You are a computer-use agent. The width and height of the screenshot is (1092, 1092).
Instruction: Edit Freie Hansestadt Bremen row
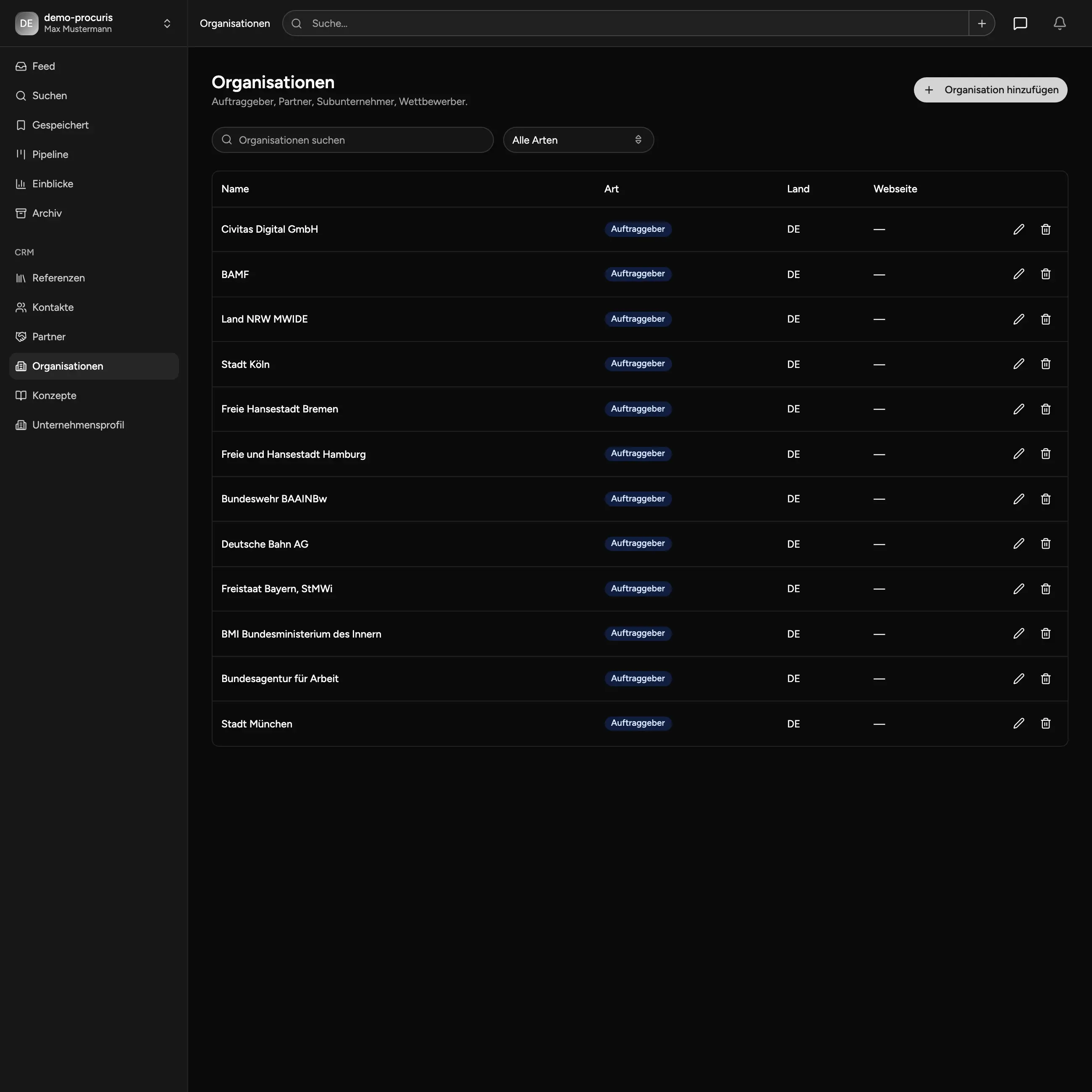[1018, 409]
